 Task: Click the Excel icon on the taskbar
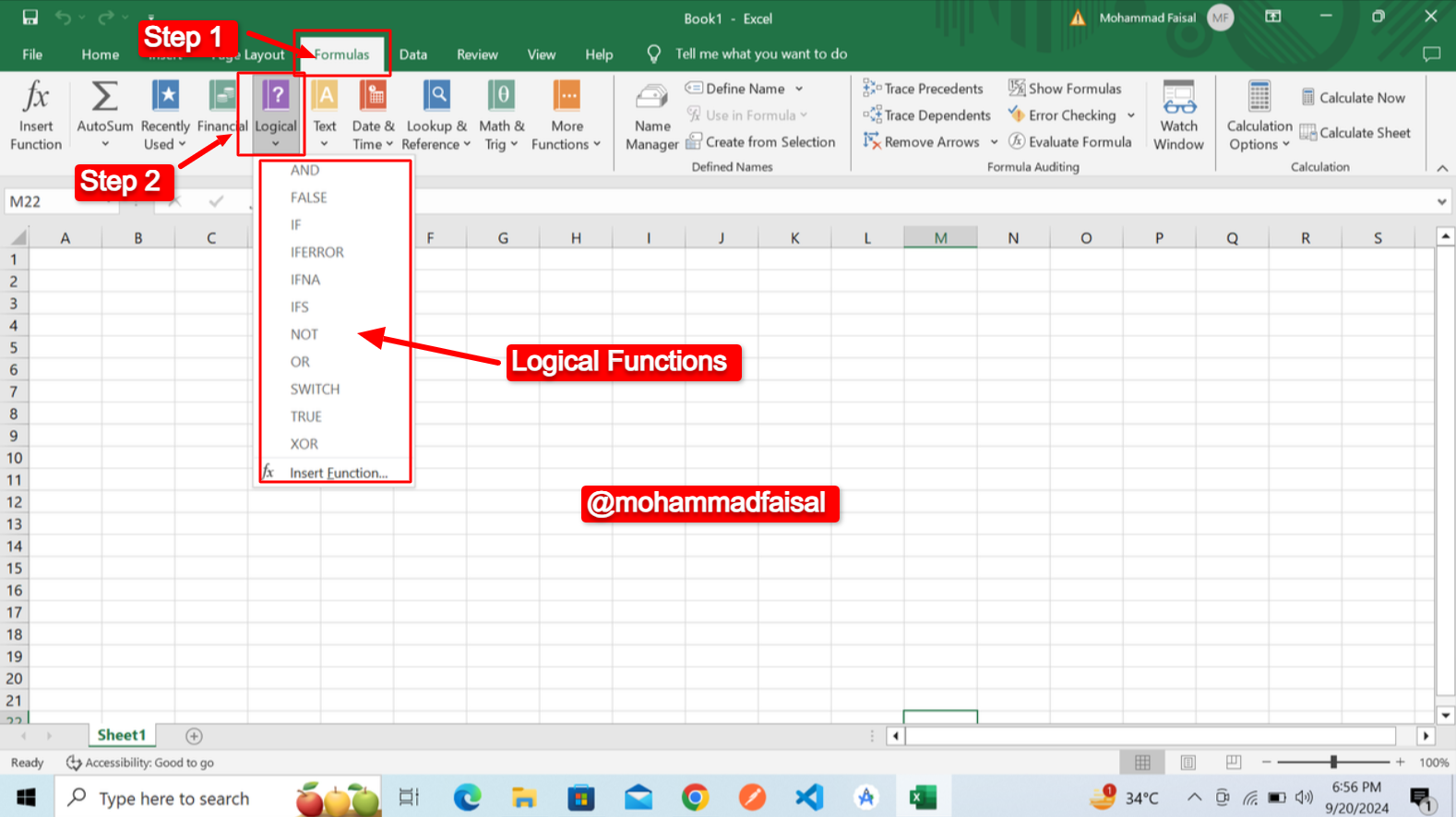tap(923, 797)
